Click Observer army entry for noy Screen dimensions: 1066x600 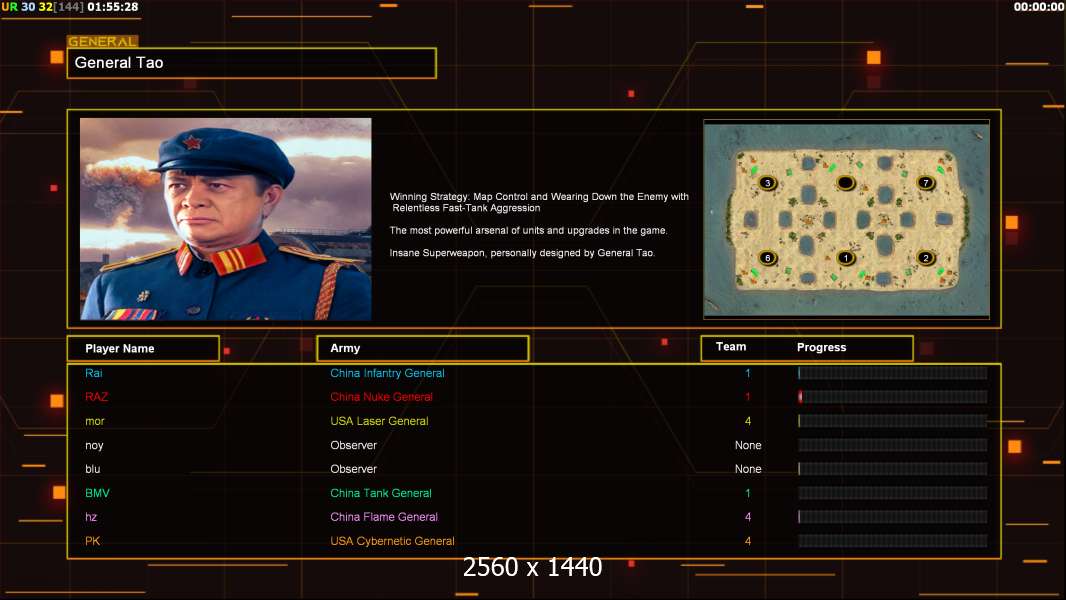coord(354,445)
